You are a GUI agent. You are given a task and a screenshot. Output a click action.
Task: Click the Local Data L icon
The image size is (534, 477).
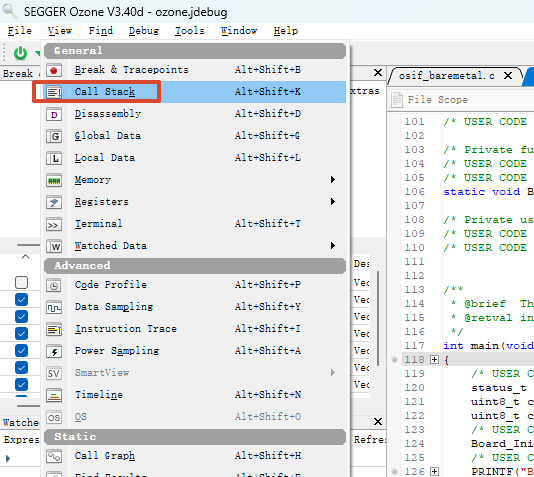click(x=54, y=158)
